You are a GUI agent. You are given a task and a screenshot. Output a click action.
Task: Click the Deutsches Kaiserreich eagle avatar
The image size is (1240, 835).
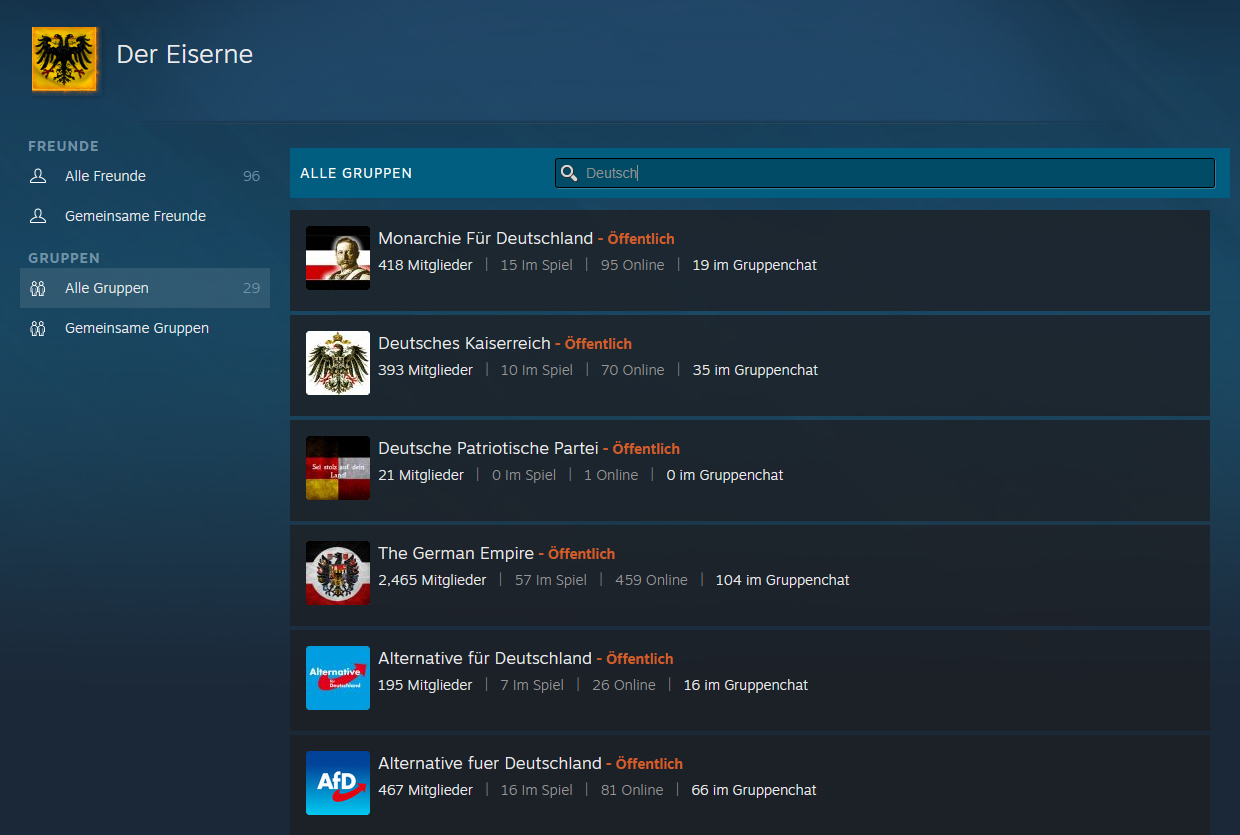[338, 363]
